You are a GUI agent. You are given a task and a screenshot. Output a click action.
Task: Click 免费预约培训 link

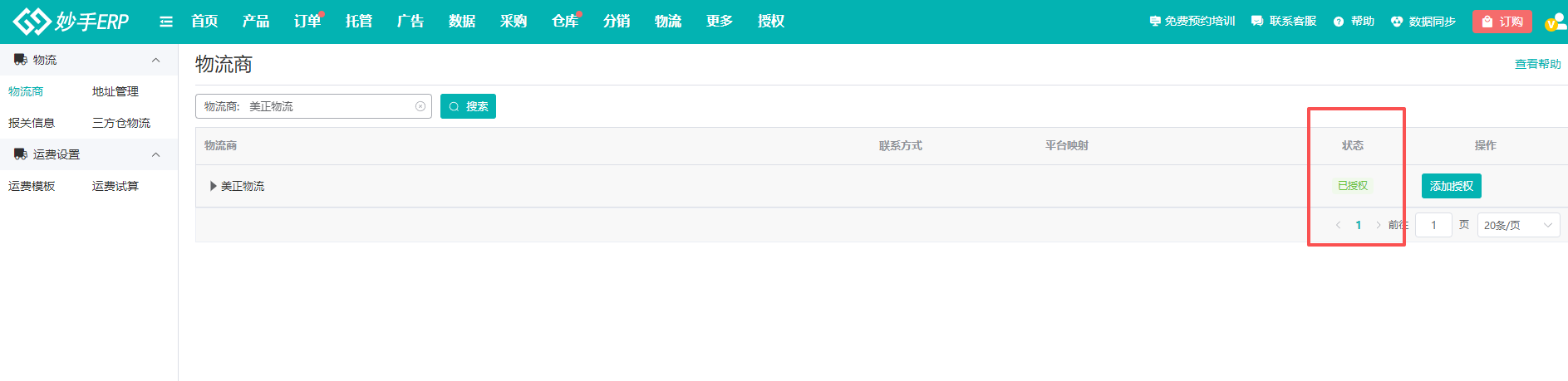coord(1192,22)
